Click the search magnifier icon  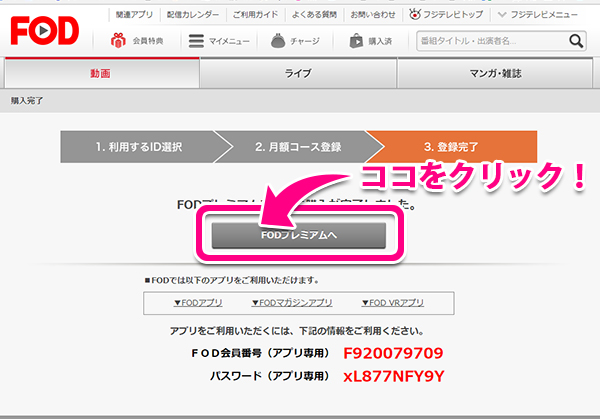[576, 41]
